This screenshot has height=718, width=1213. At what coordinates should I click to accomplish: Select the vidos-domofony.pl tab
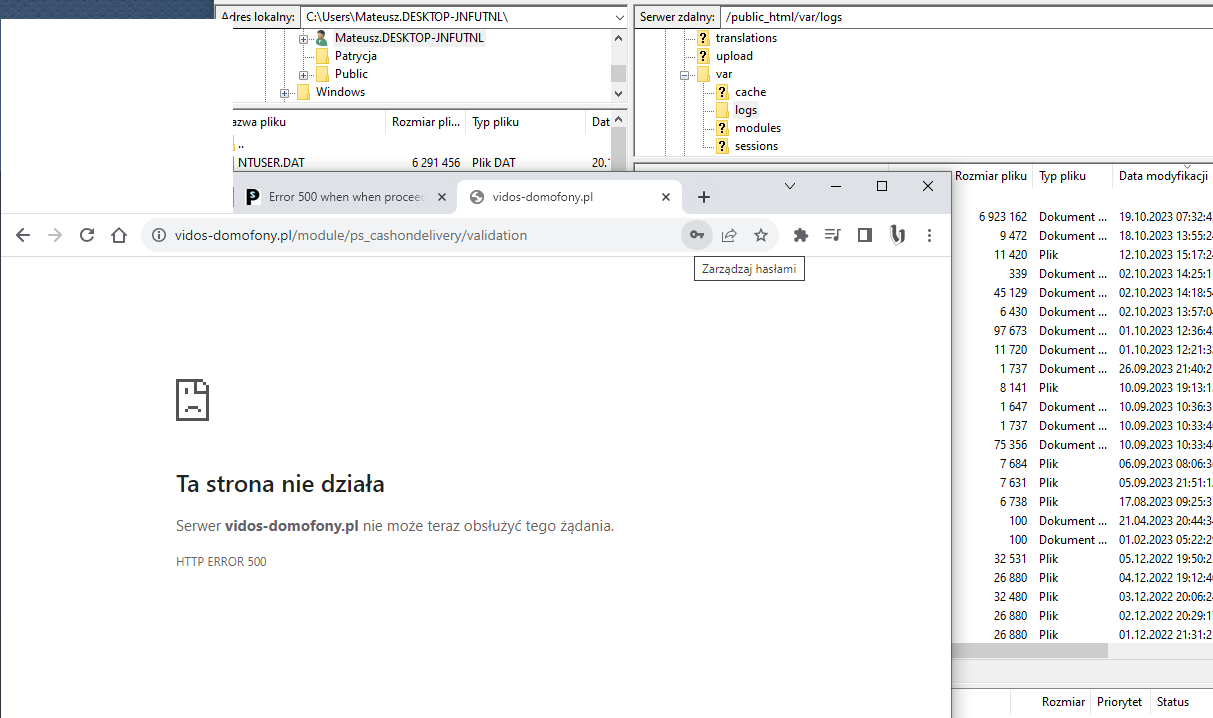(568, 197)
